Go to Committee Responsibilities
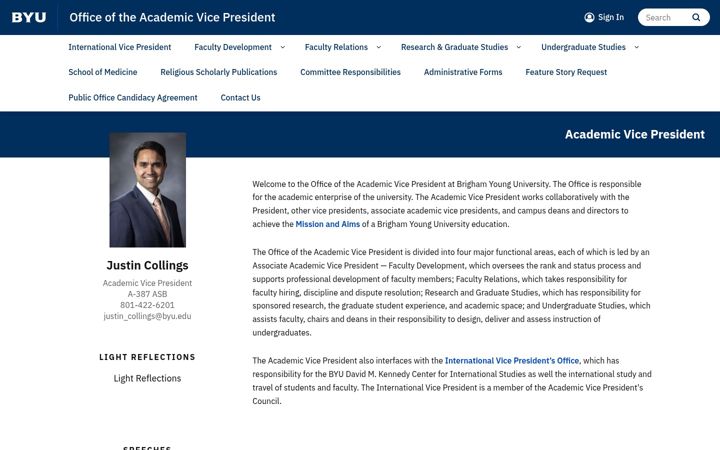 350,72
